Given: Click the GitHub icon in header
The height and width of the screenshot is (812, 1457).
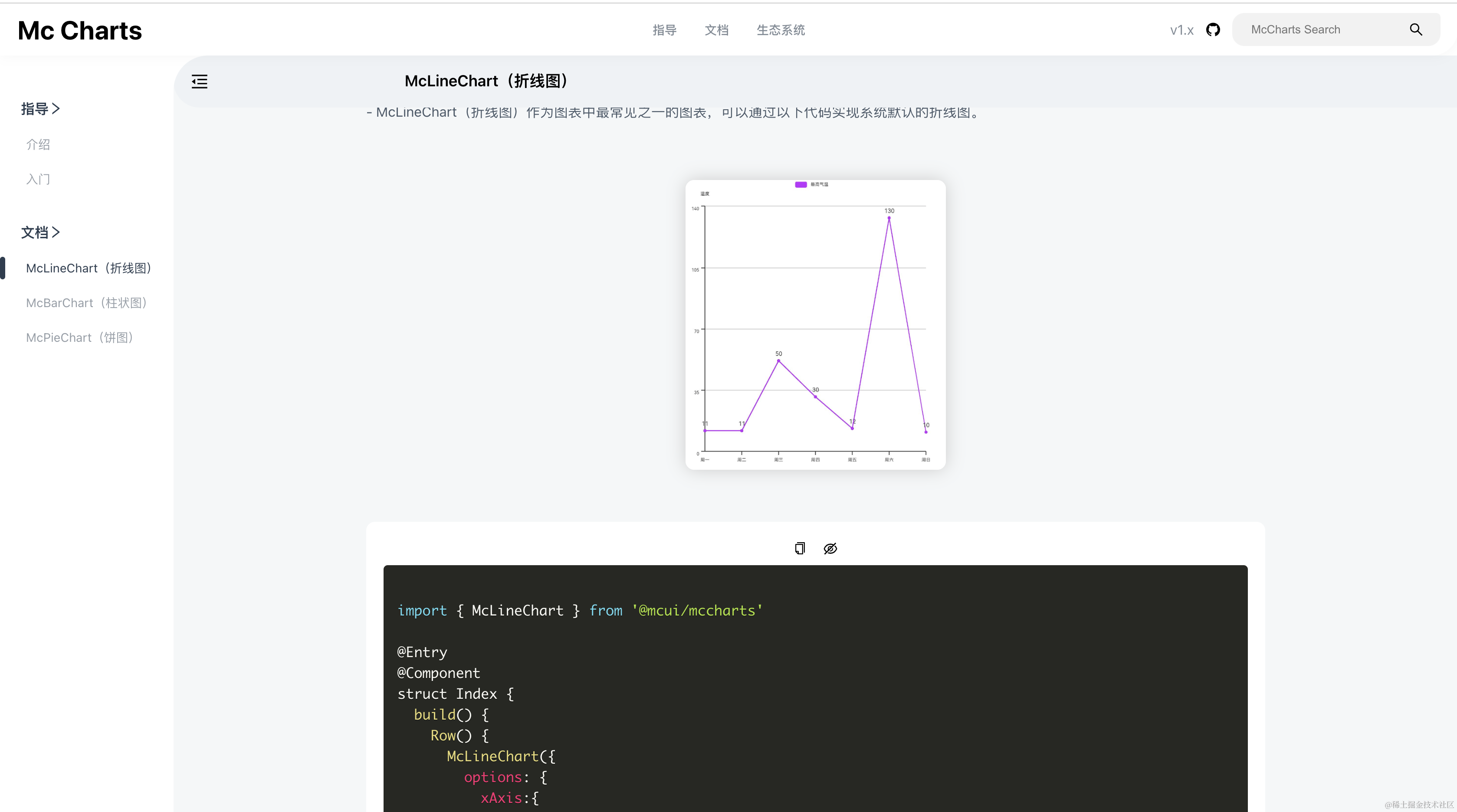Looking at the screenshot, I should (1213, 30).
